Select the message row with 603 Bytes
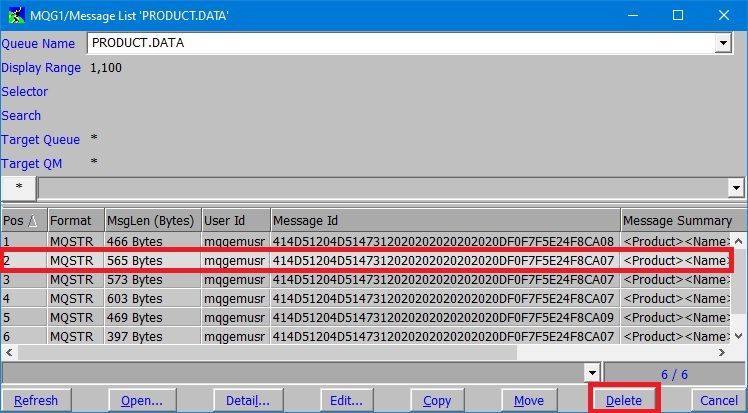The width and height of the screenshot is (748, 413). (365, 299)
